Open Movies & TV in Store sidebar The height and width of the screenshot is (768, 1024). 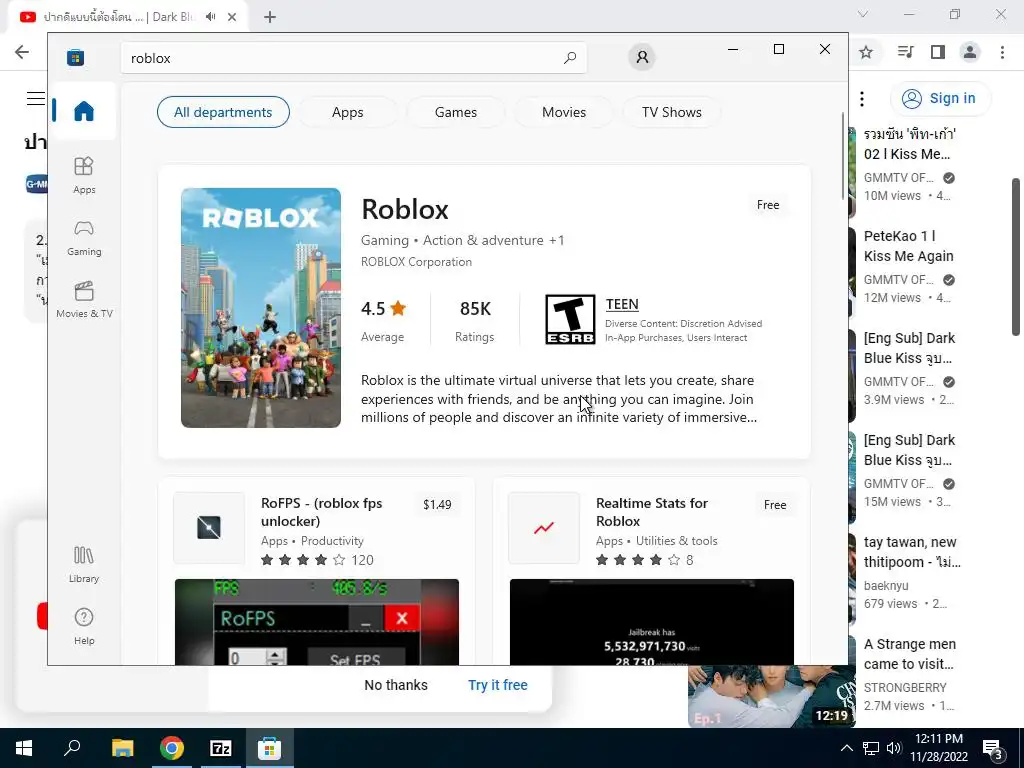pyautogui.click(x=84, y=300)
